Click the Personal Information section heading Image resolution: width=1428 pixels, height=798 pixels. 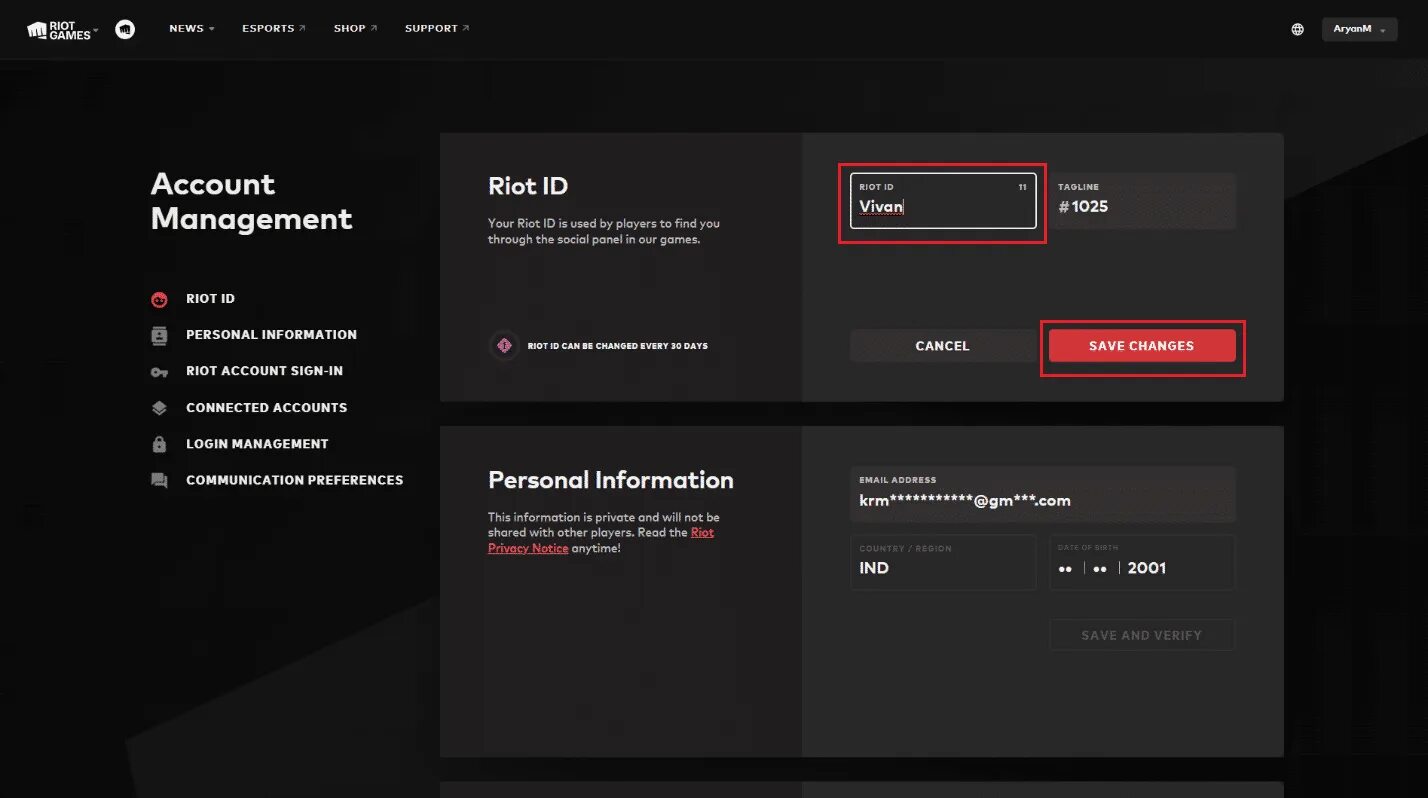611,480
